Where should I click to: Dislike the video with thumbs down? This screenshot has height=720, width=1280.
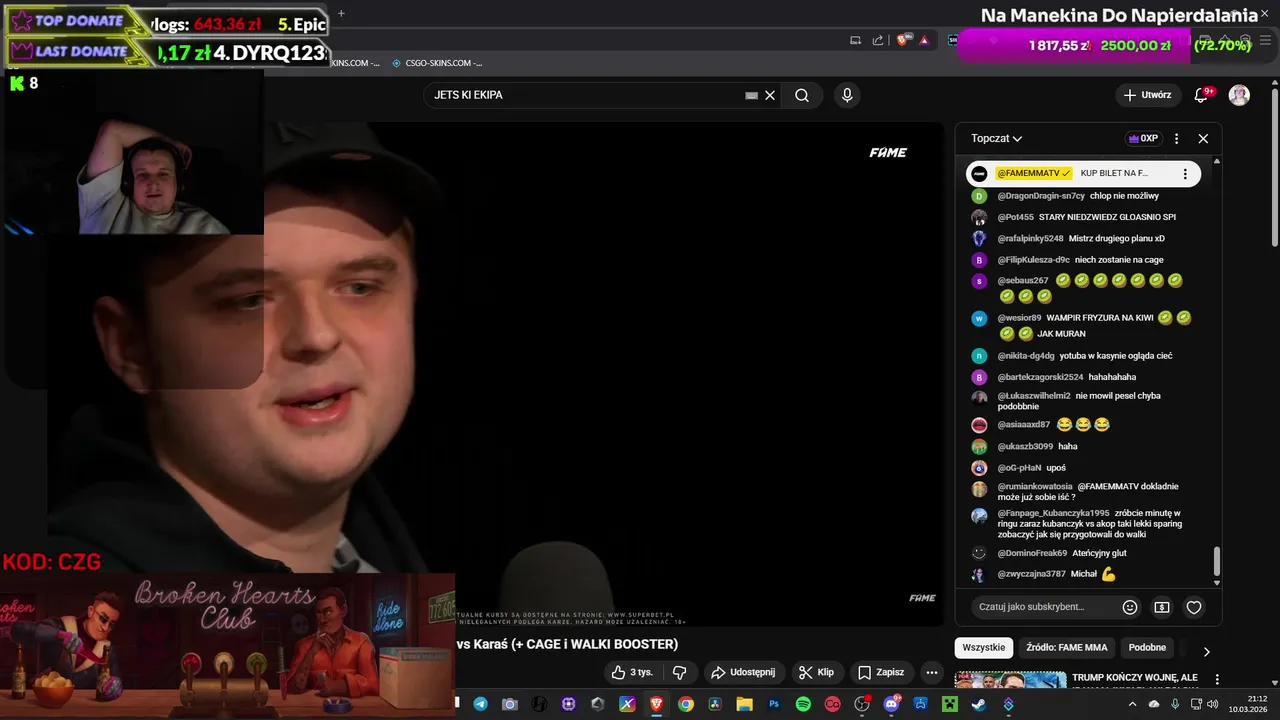coord(679,672)
